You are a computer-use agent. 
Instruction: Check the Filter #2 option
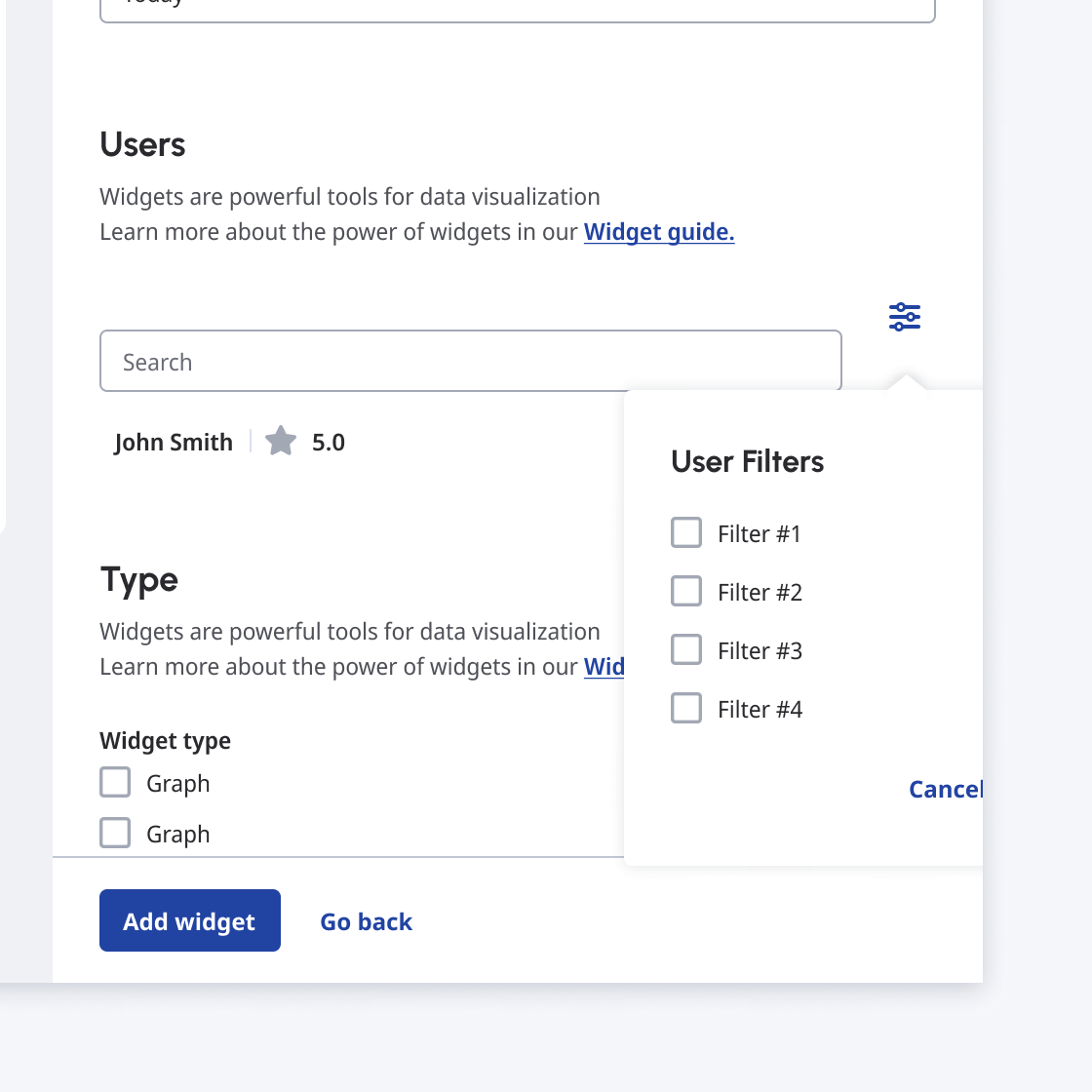(686, 592)
